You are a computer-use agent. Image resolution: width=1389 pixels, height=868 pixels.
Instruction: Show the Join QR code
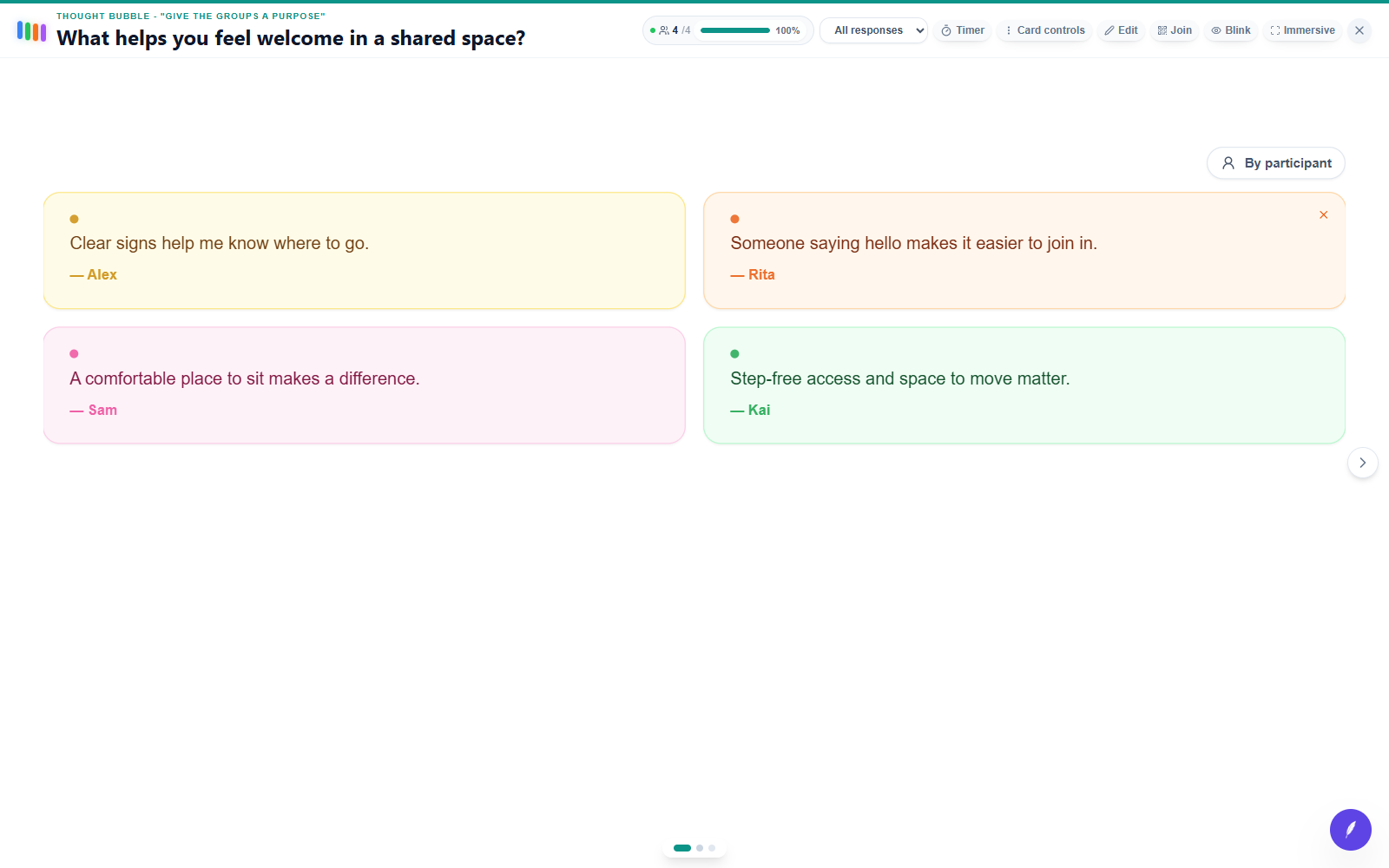(1175, 30)
